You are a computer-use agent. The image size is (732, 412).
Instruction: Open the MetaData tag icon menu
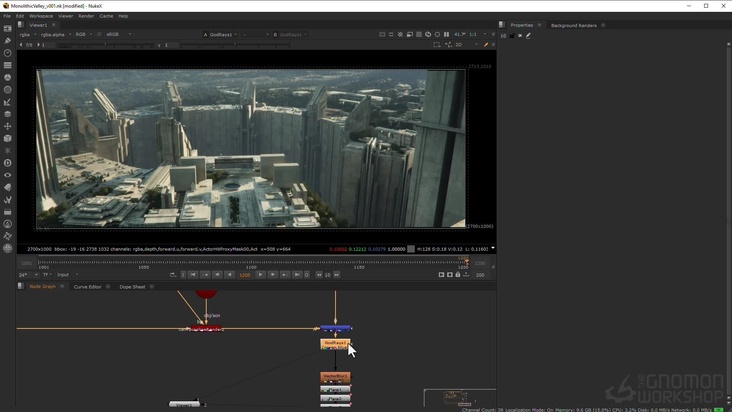coord(7,187)
